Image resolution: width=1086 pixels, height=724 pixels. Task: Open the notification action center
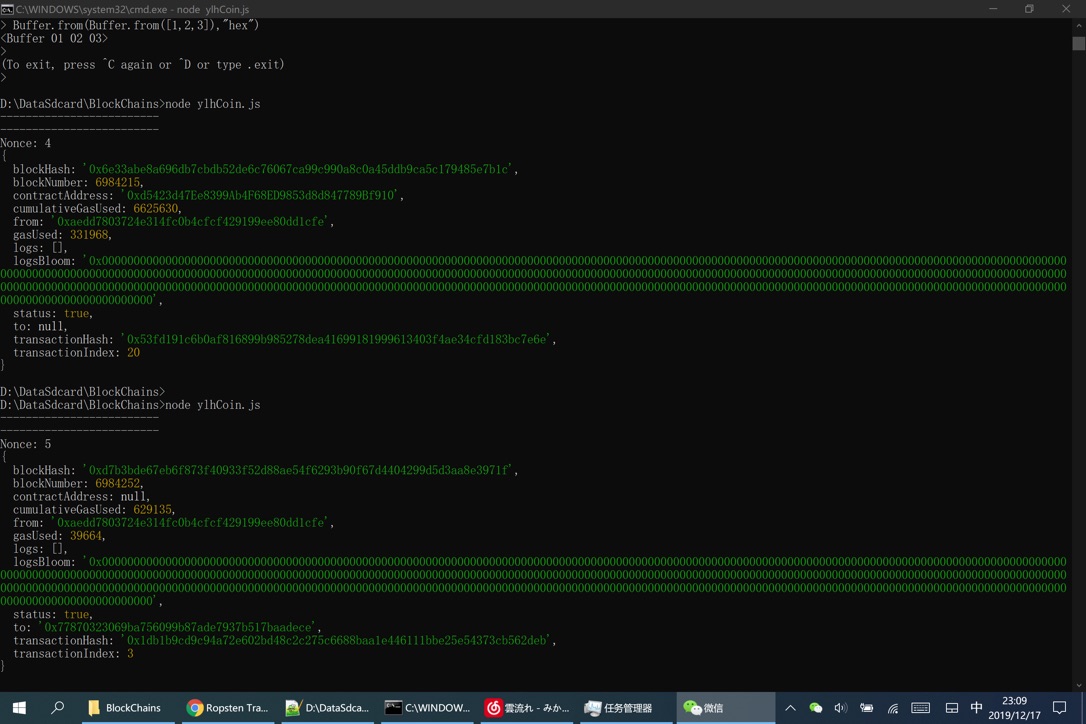tap(1060, 708)
